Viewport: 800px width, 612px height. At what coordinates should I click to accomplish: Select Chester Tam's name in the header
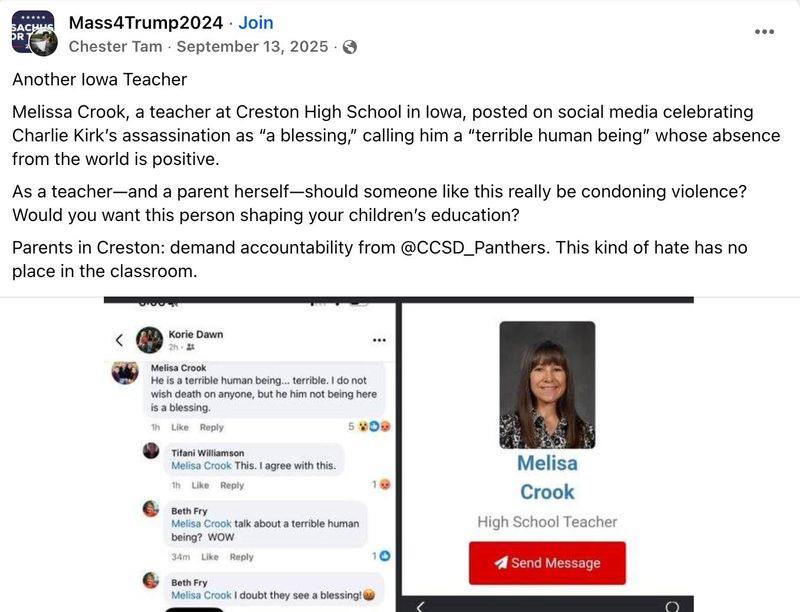(x=115, y=46)
